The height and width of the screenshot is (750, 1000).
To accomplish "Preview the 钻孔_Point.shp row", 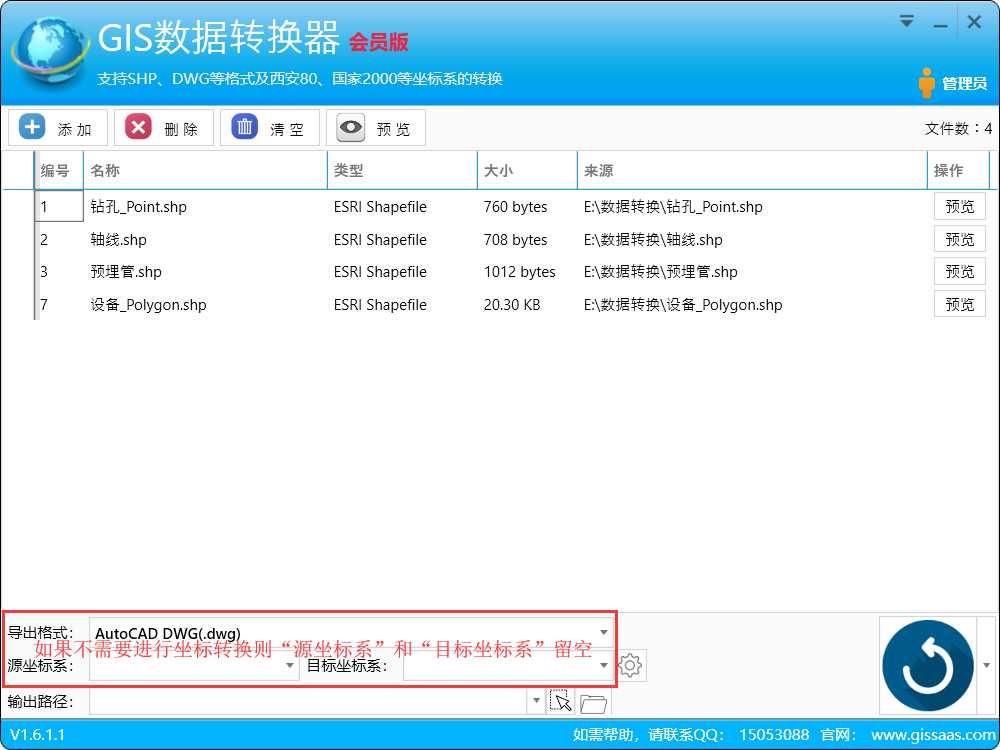I will pos(959,207).
